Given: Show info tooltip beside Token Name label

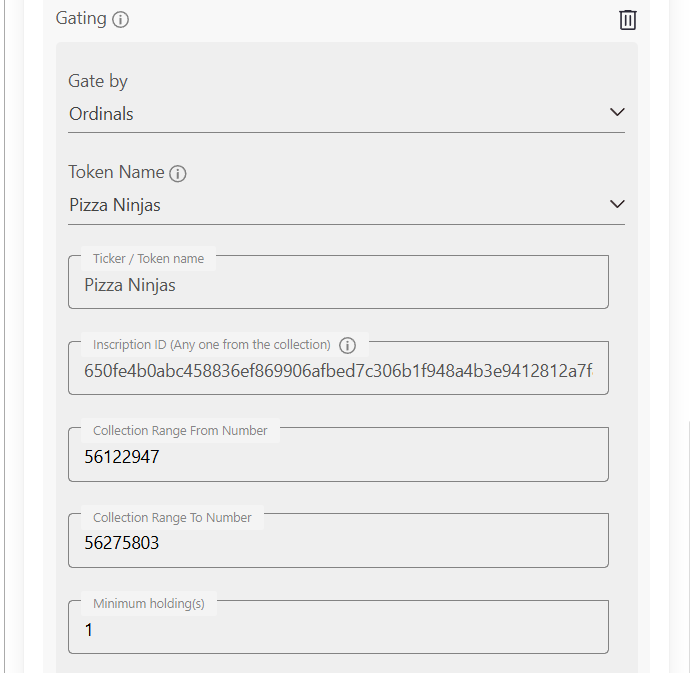Looking at the screenshot, I should (x=178, y=173).
